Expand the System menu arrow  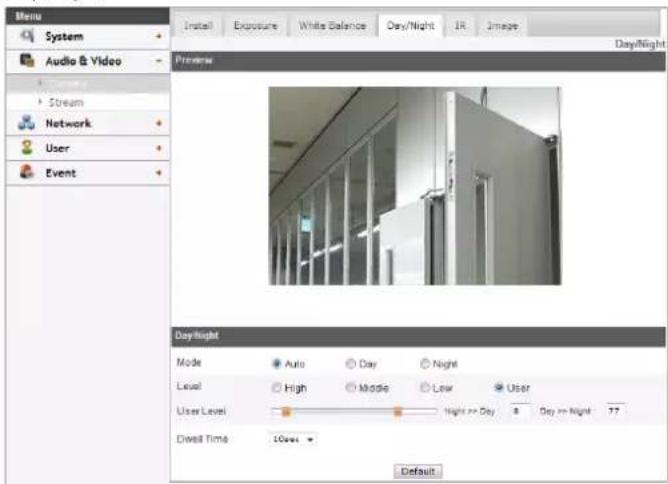(158, 36)
